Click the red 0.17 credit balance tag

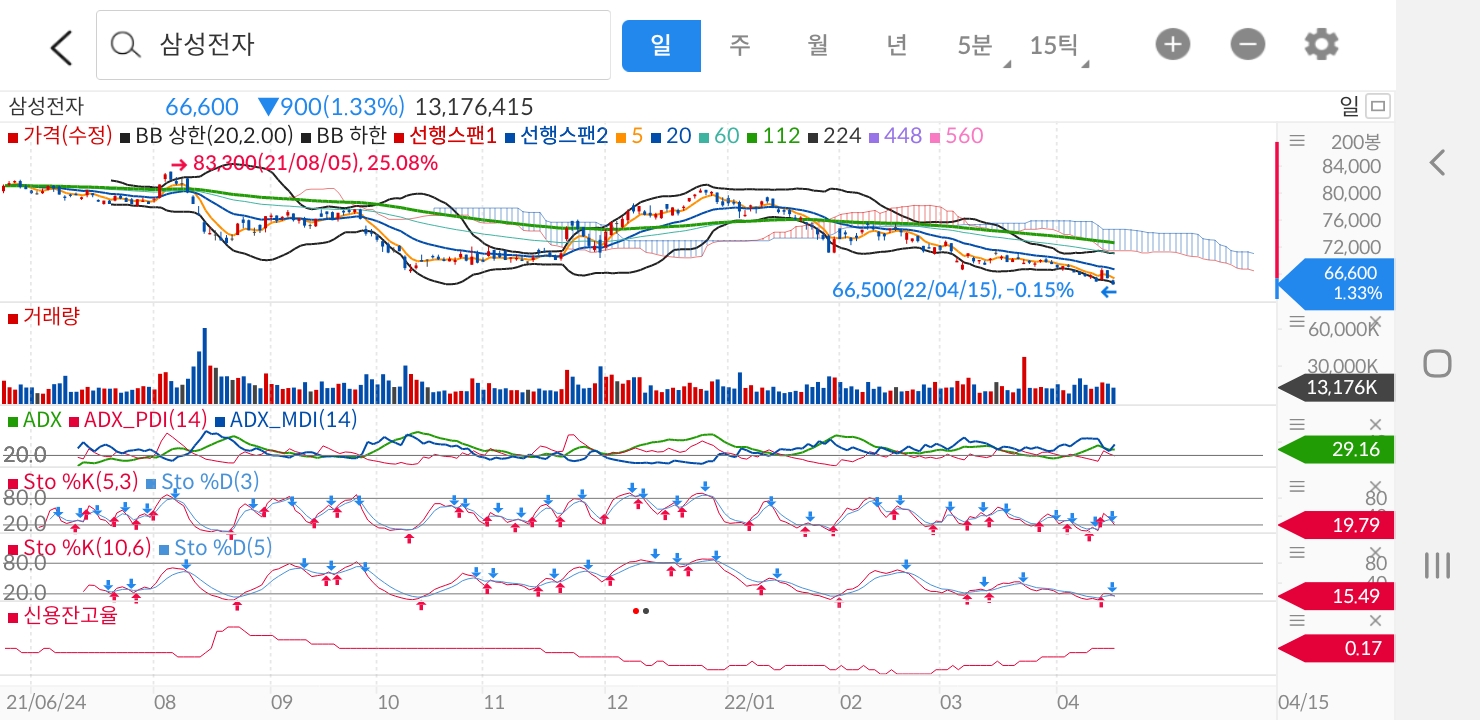tap(1335, 649)
